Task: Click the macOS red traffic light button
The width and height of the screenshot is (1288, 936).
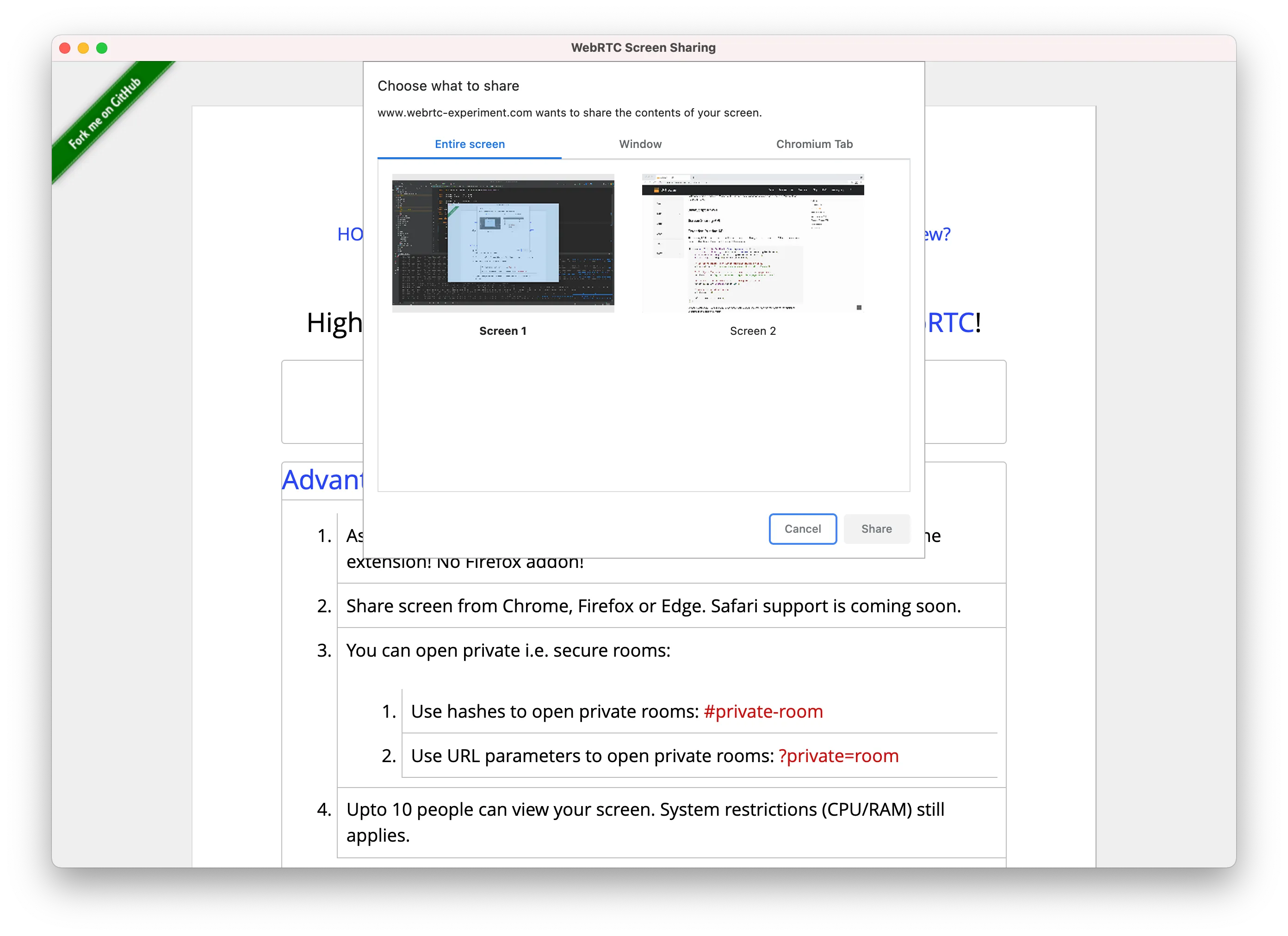Action: click(x=68, y=47)
